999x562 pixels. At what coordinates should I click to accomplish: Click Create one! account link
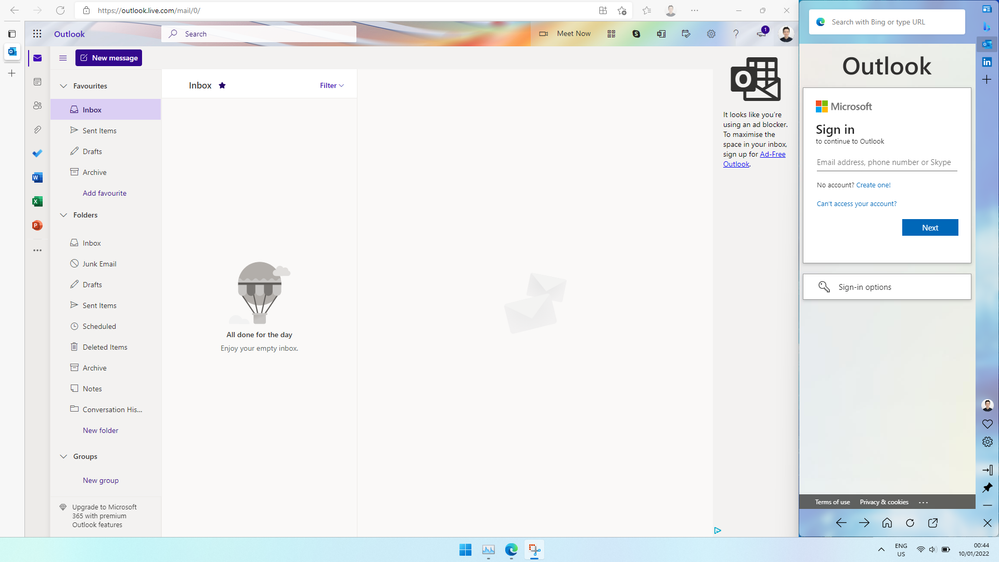(x=873, y=185)
